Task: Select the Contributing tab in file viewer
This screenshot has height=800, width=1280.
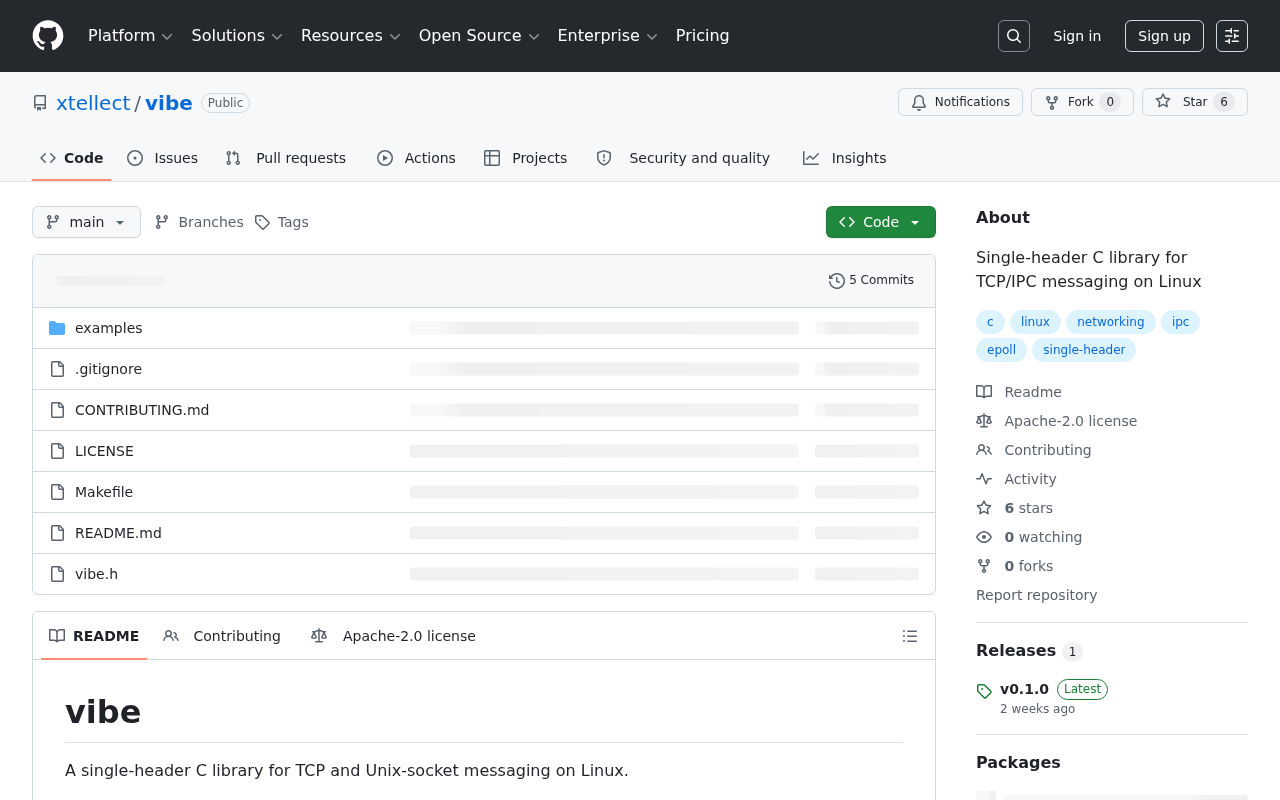Action: (x=222, y=636)
